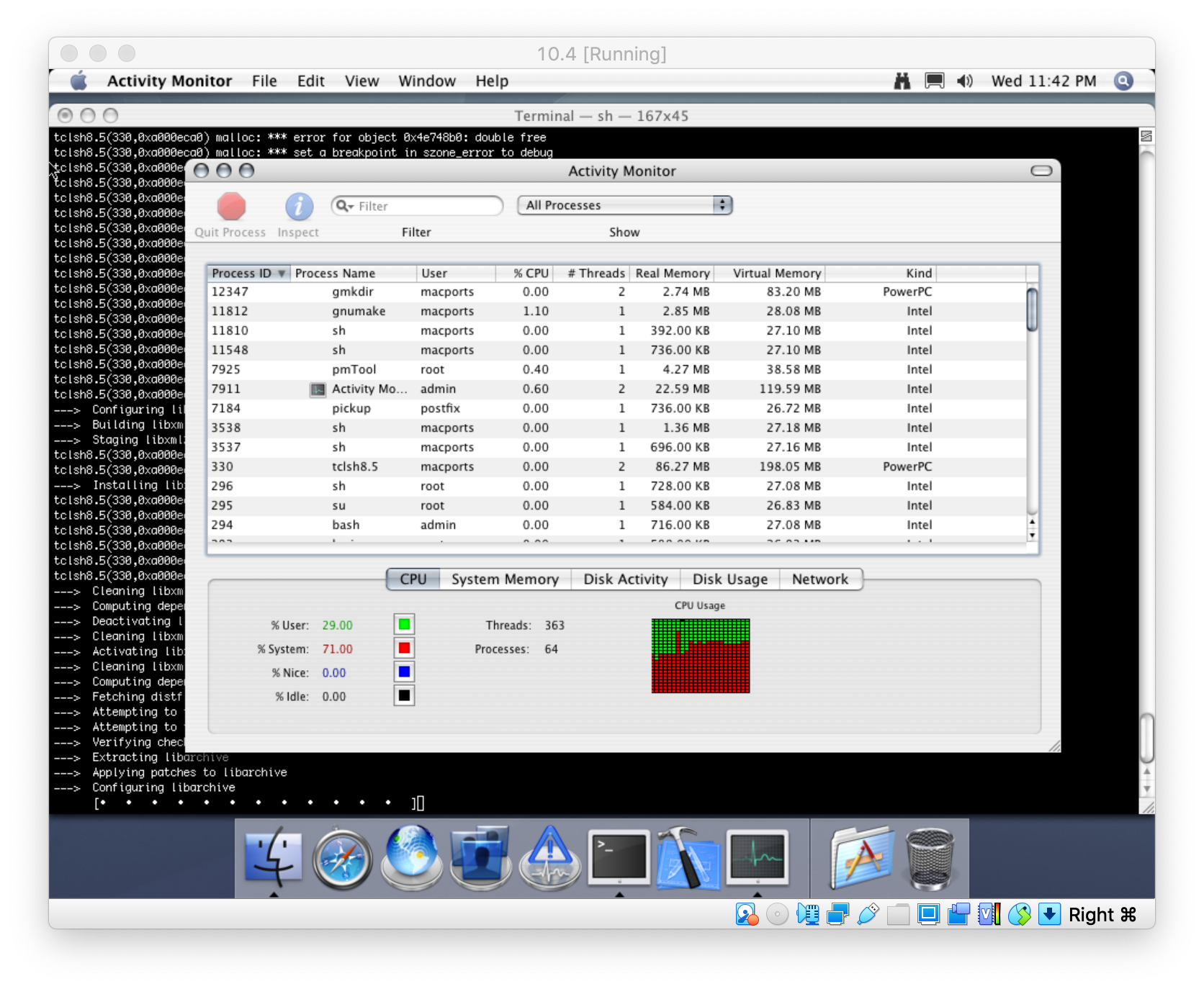Open the Applications folder in the dock

(x=862, y=857)
